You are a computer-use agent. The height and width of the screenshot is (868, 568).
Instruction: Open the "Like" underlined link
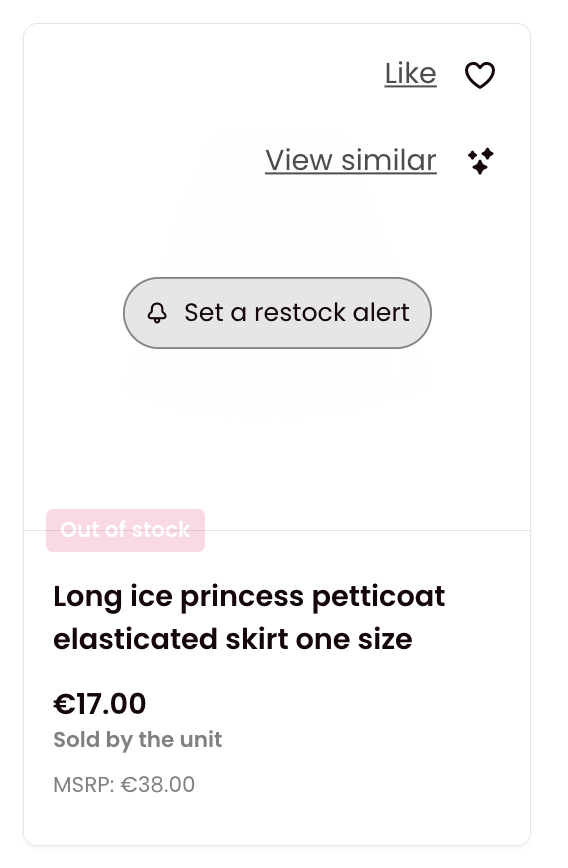click(x=410, y=74)
